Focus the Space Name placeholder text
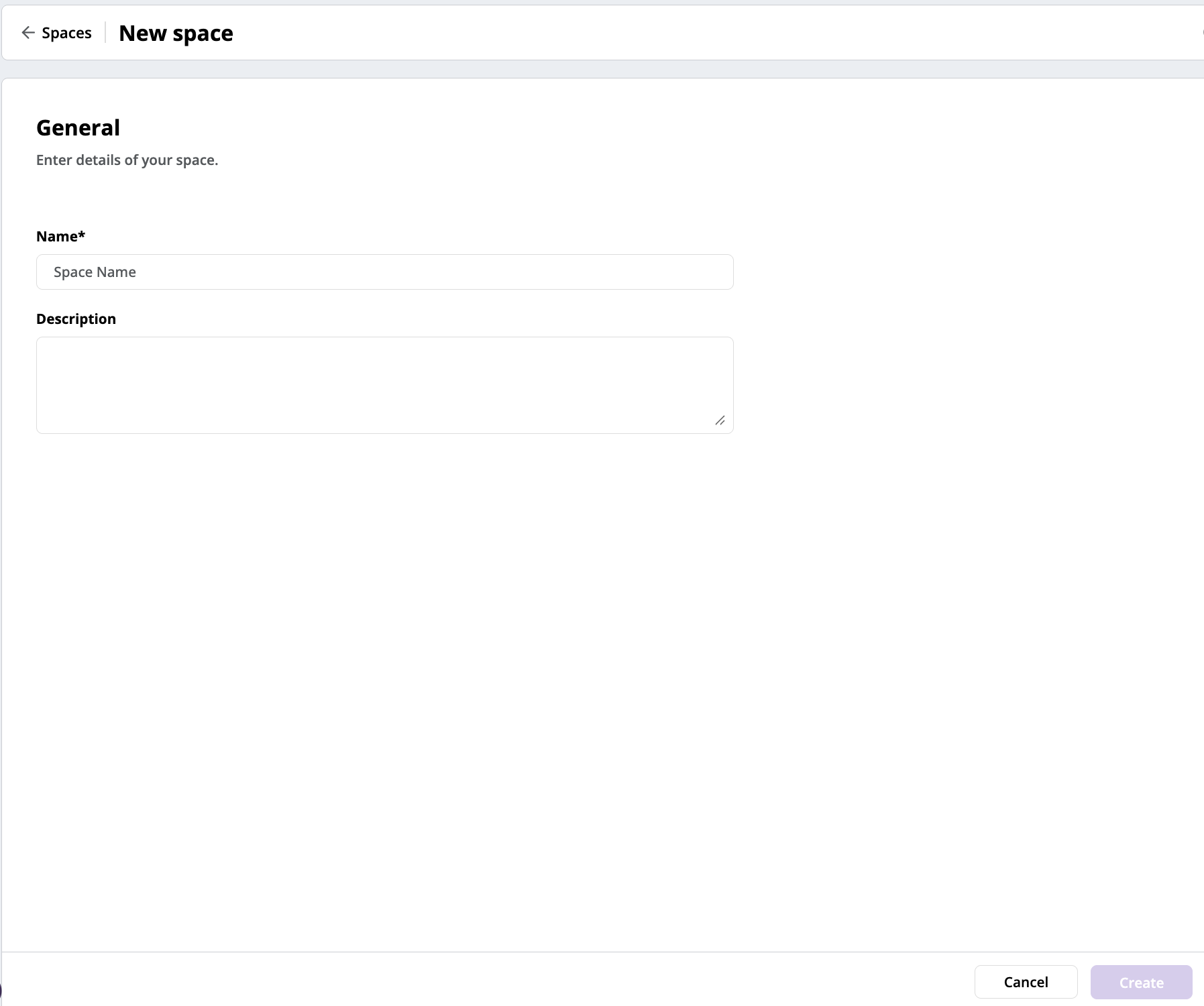The image size is (1204, 1006). tap(95, 272)
